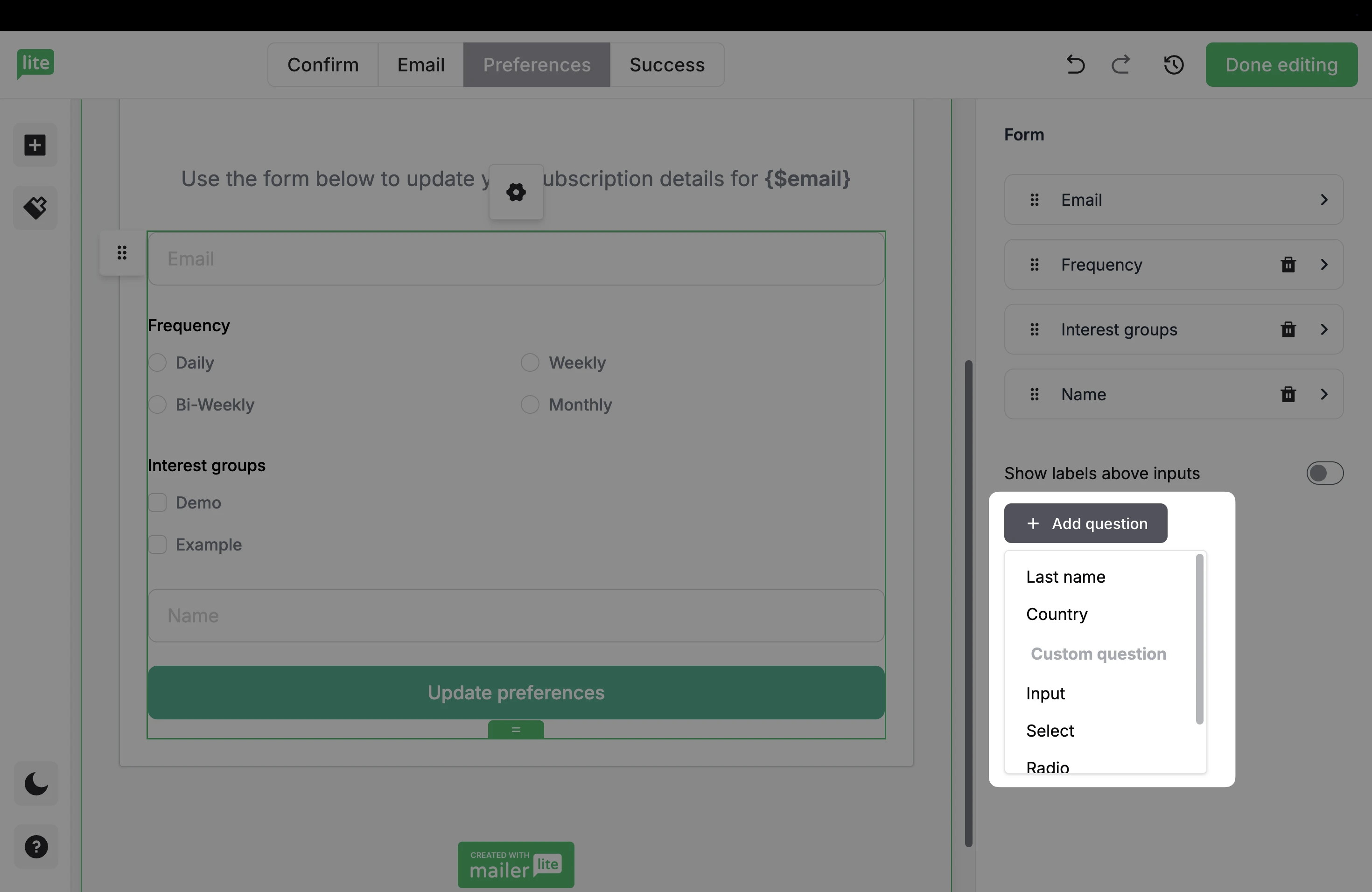Click the redo arrow icon

coord(1120,64)
